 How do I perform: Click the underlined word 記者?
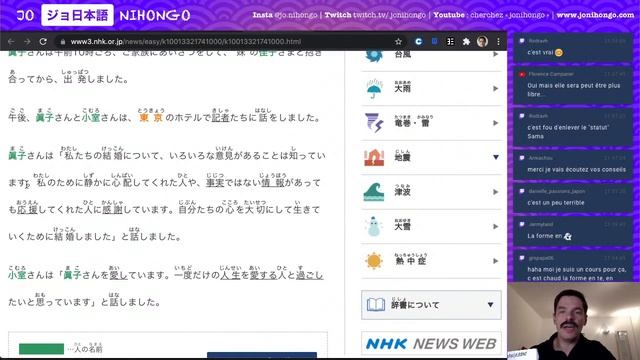tap(220, 118)
